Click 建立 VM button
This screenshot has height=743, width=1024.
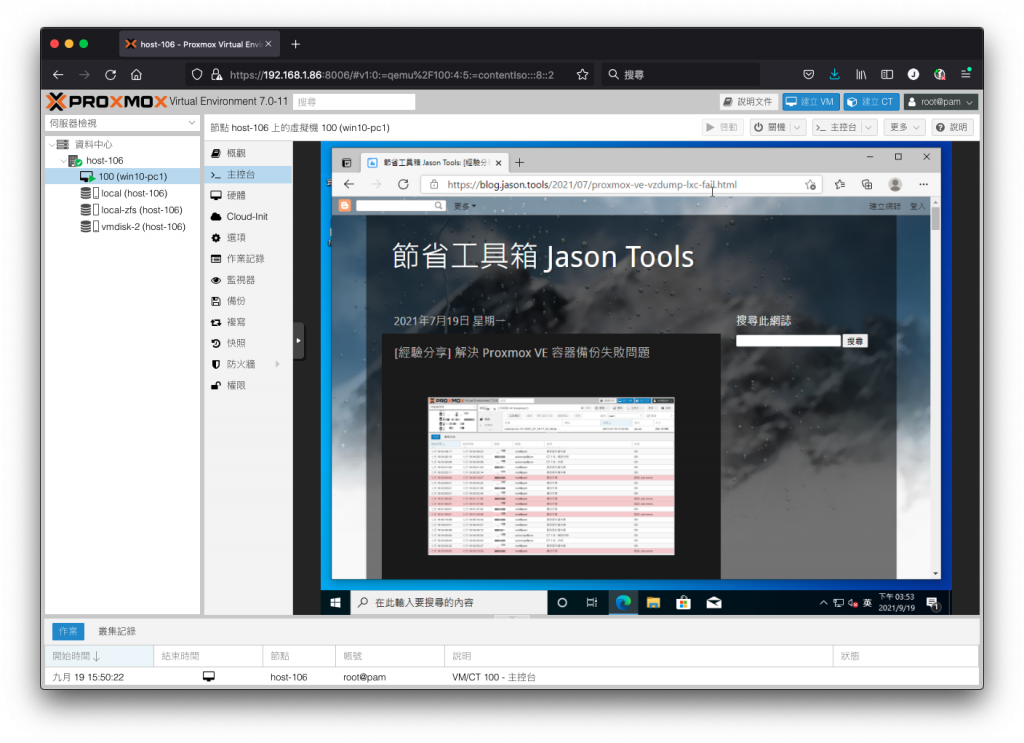coord(810,102)
